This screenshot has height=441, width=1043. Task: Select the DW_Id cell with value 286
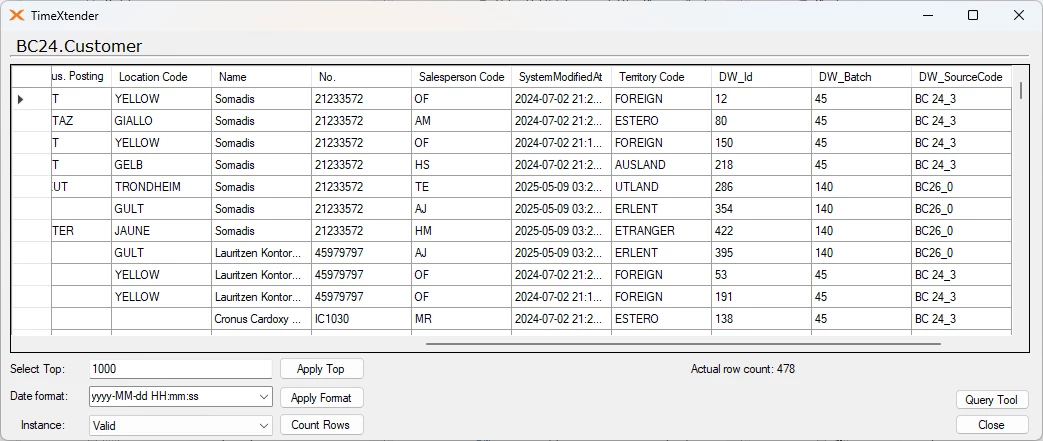coord(762,187)
